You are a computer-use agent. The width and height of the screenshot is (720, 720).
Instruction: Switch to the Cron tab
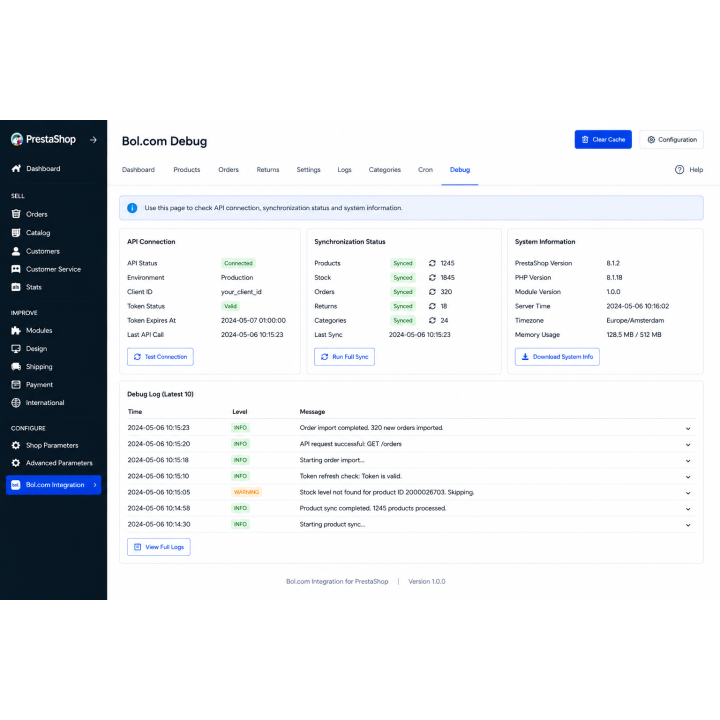pyautogui.click(x=425, y=169)
